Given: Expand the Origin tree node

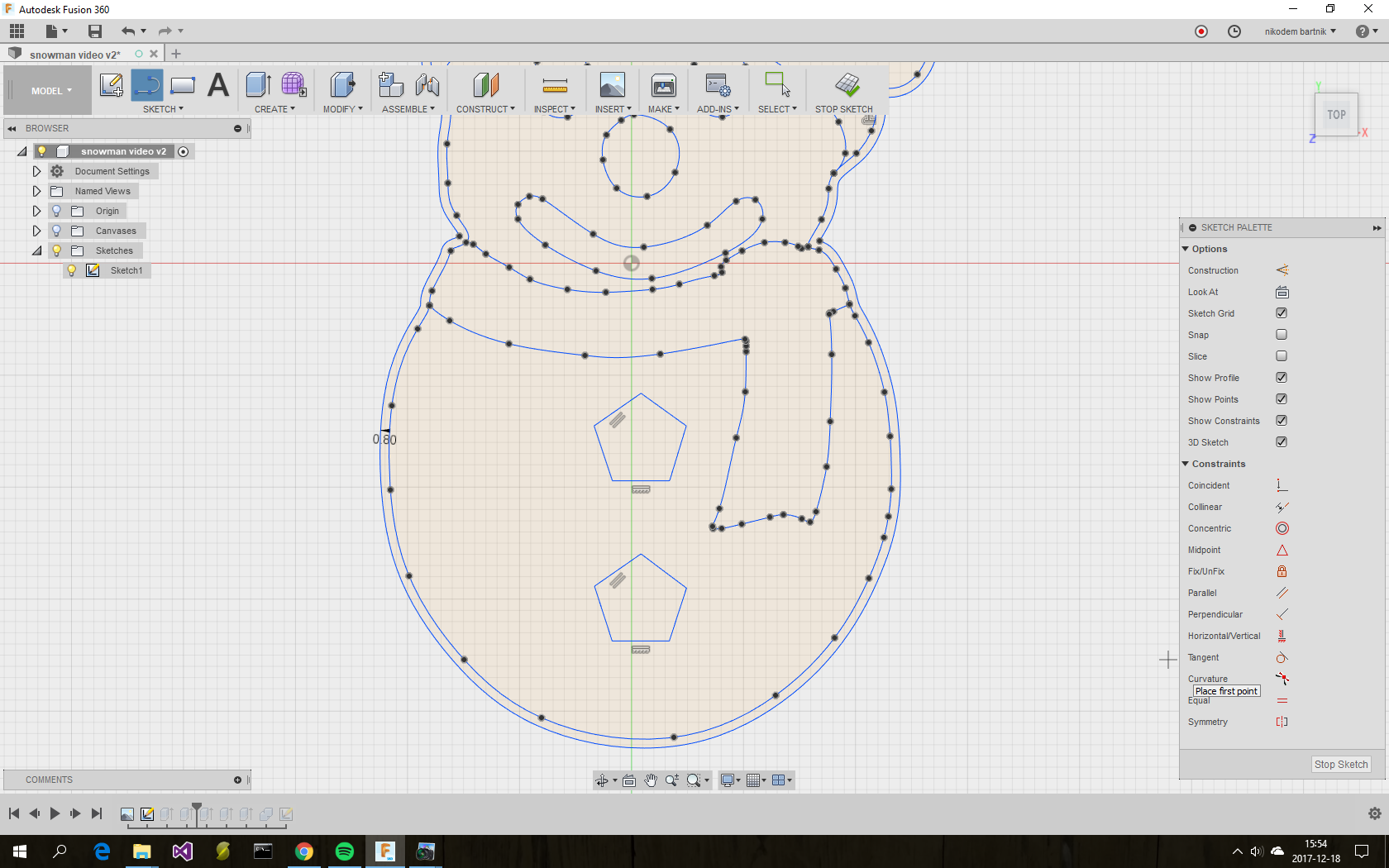Looking at the screenshot, I should click(36, 211).
